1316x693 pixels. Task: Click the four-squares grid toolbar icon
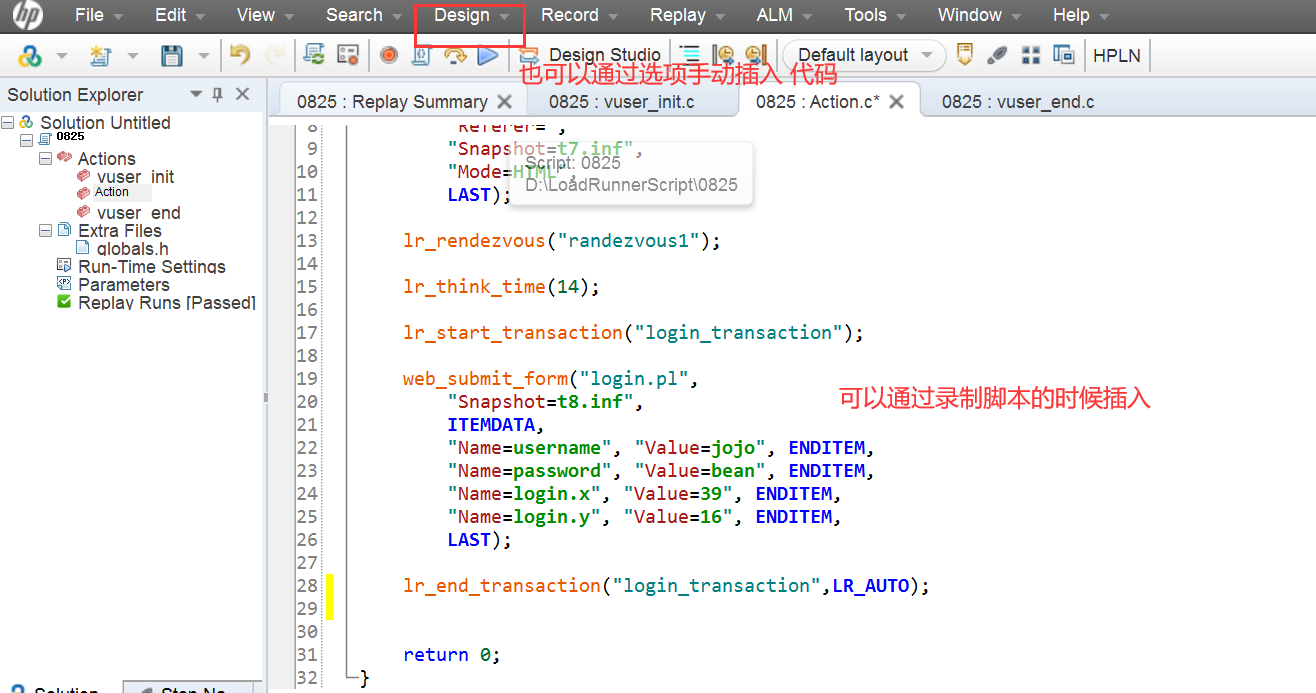pos(1031,55)
